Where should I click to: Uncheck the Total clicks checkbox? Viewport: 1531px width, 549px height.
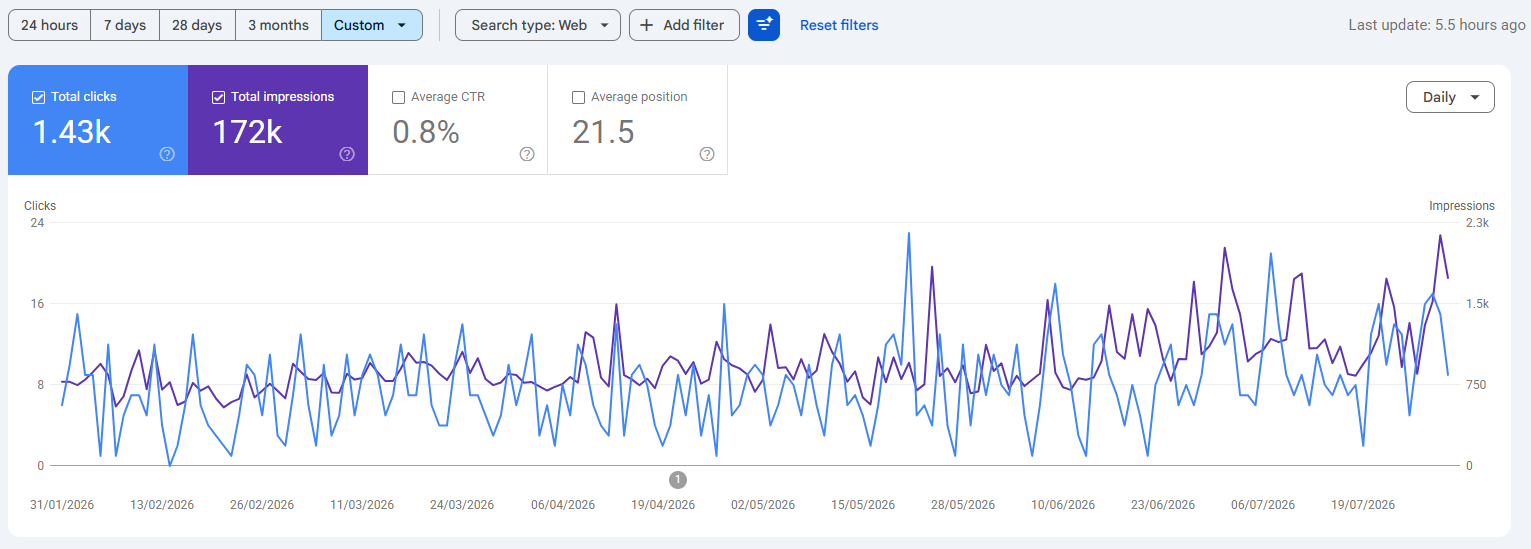click(x=39, y=97)
